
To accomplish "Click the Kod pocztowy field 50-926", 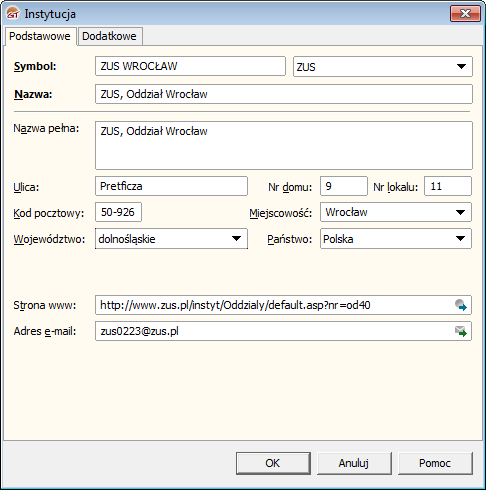I will [x=118, y=212].
